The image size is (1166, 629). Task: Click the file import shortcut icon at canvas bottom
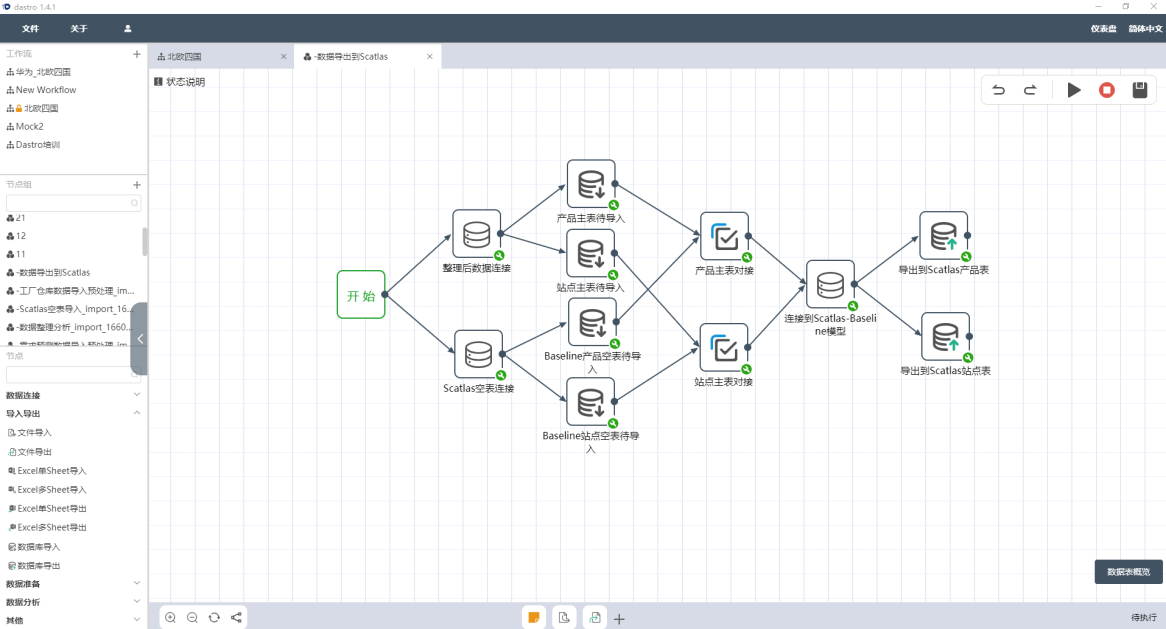pyautogui.click(x=564, y=617)
